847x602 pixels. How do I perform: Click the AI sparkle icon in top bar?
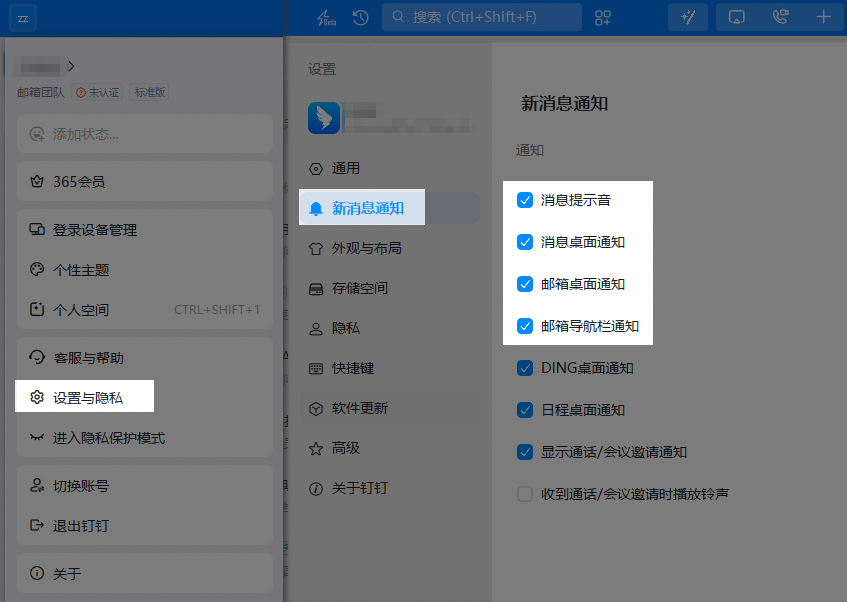click(688, 17)
